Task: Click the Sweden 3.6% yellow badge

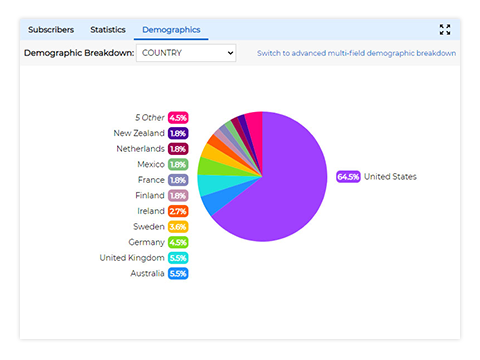Action: [178, 227]
